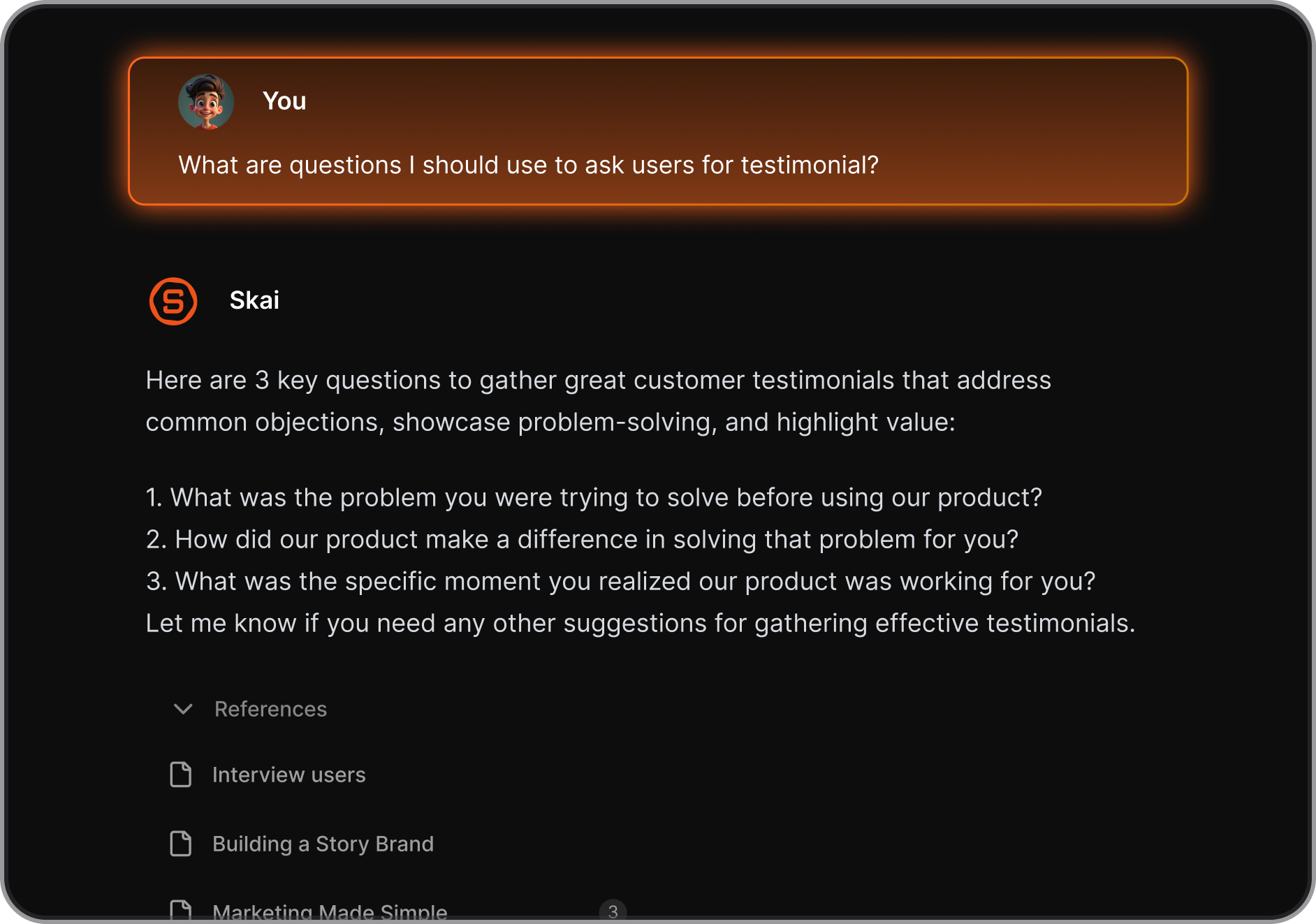Click the chevron arrow beside References

point(184,710)
